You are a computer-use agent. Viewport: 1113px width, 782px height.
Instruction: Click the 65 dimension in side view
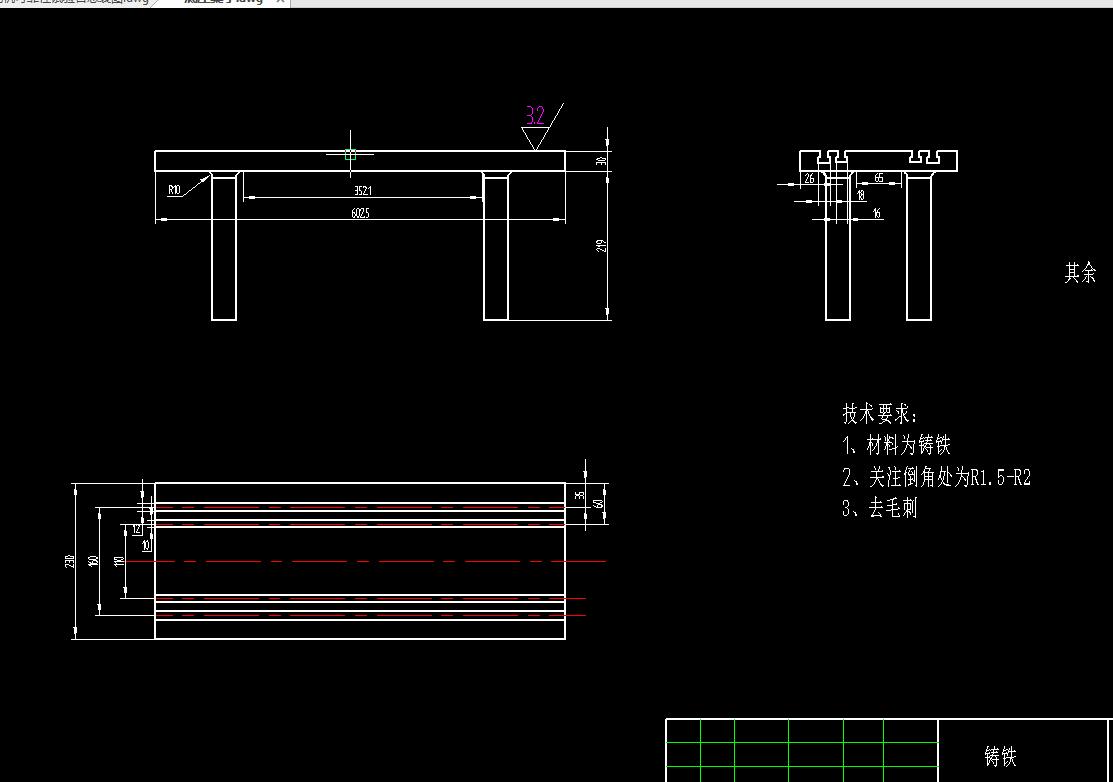click(x=879, y=178)
